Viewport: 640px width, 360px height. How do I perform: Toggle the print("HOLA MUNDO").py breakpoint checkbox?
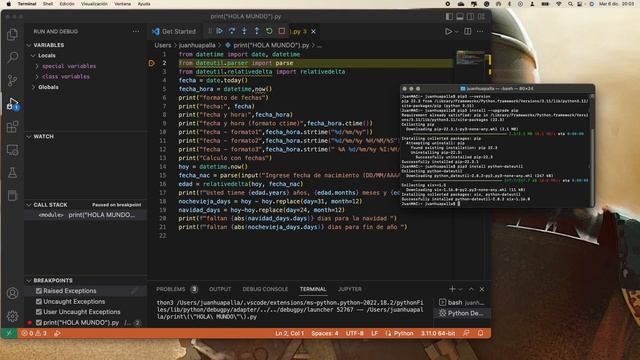click(39, 322)
